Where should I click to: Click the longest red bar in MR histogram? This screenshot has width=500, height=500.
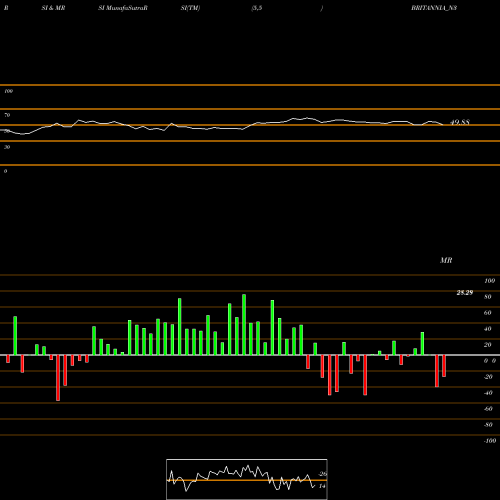click(58, 378)
